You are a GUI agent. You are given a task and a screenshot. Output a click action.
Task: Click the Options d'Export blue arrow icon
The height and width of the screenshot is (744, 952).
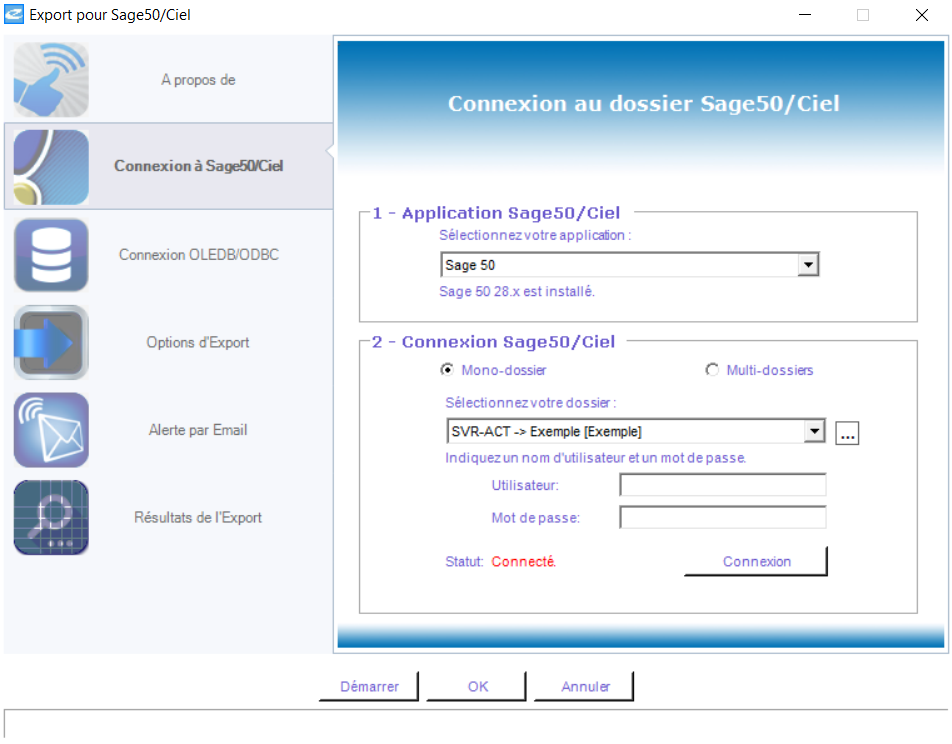(x=51, y=342)
